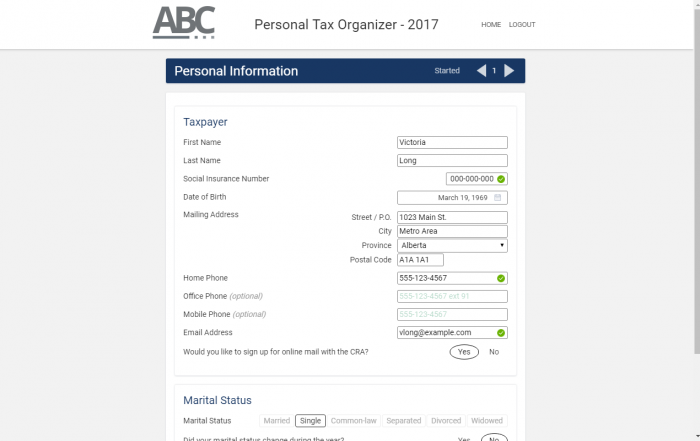Viewport: 700px width, 441px height.
Task: Click the Home Phone validation checkmark
Action: (501, 278)
